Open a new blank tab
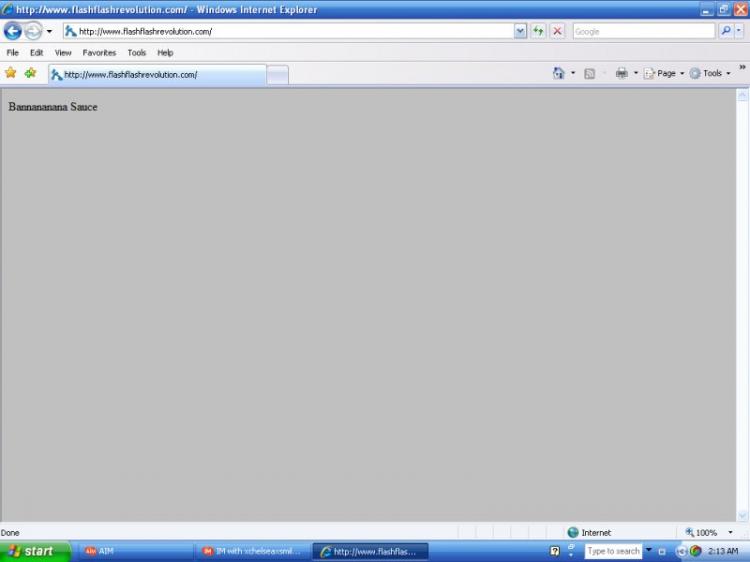Screen dimensions: 750x562 (277, 74)
